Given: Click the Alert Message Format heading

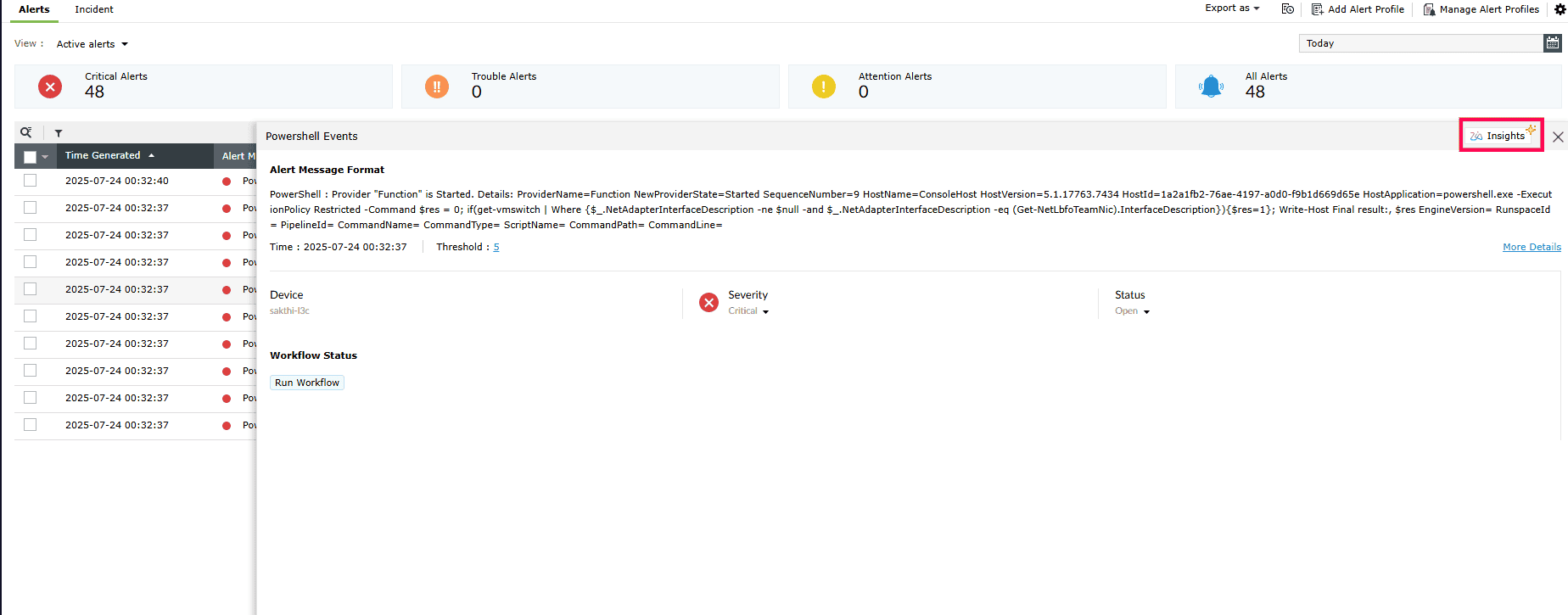Looking at the screenshot, I should point(327,170).
